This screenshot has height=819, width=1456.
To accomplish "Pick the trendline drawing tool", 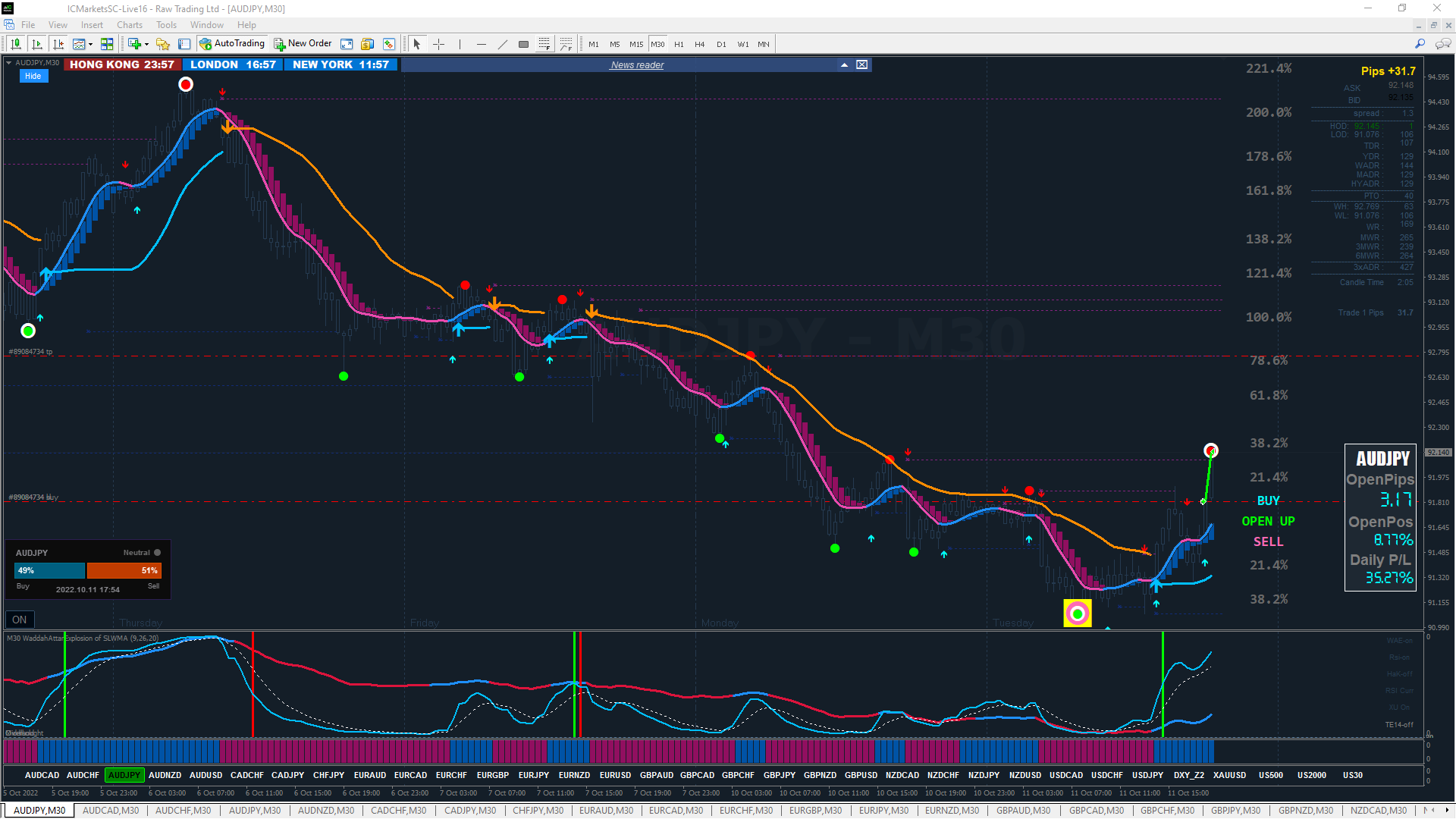I will point(502,44).
